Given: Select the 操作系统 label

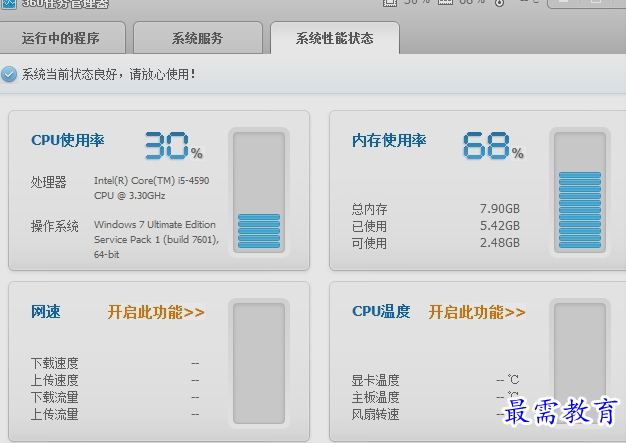Looking at the screenshot, I should 55,226.
